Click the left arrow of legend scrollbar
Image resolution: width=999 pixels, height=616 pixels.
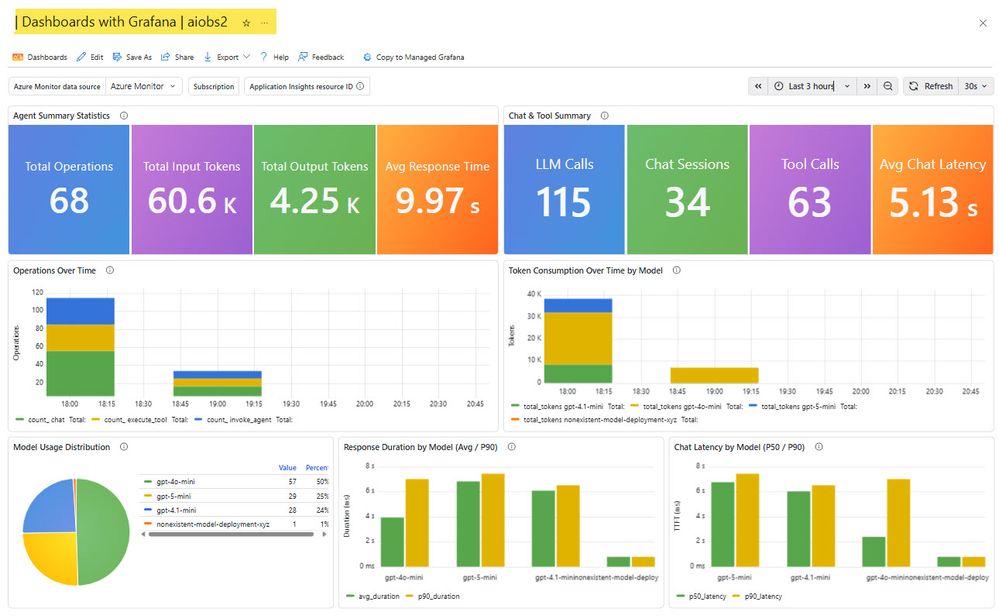coord(143,534)
